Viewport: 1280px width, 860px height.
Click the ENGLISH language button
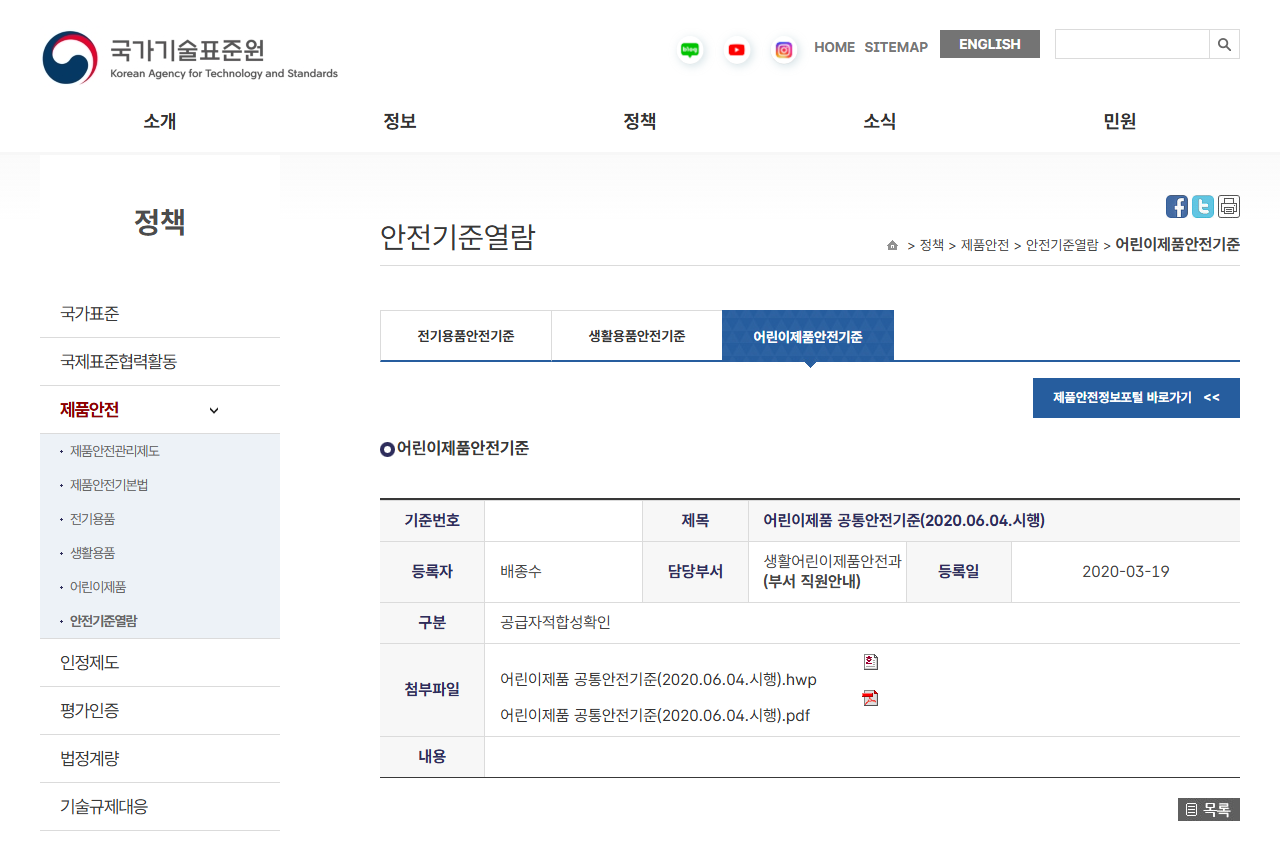click(x=990, y=44)
